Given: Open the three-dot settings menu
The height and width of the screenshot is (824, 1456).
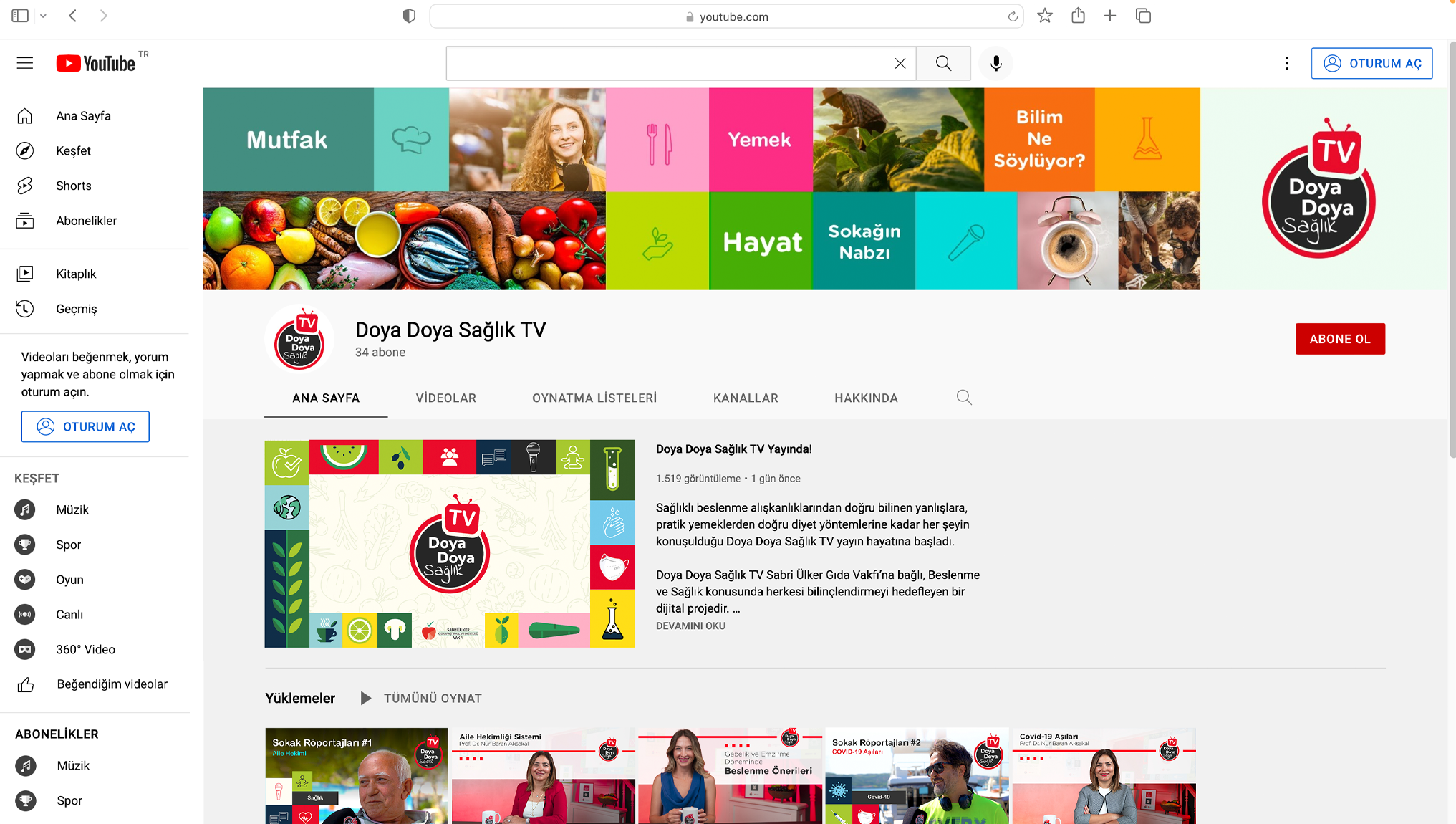Looking at the screenshot, I should point(1286,63).
